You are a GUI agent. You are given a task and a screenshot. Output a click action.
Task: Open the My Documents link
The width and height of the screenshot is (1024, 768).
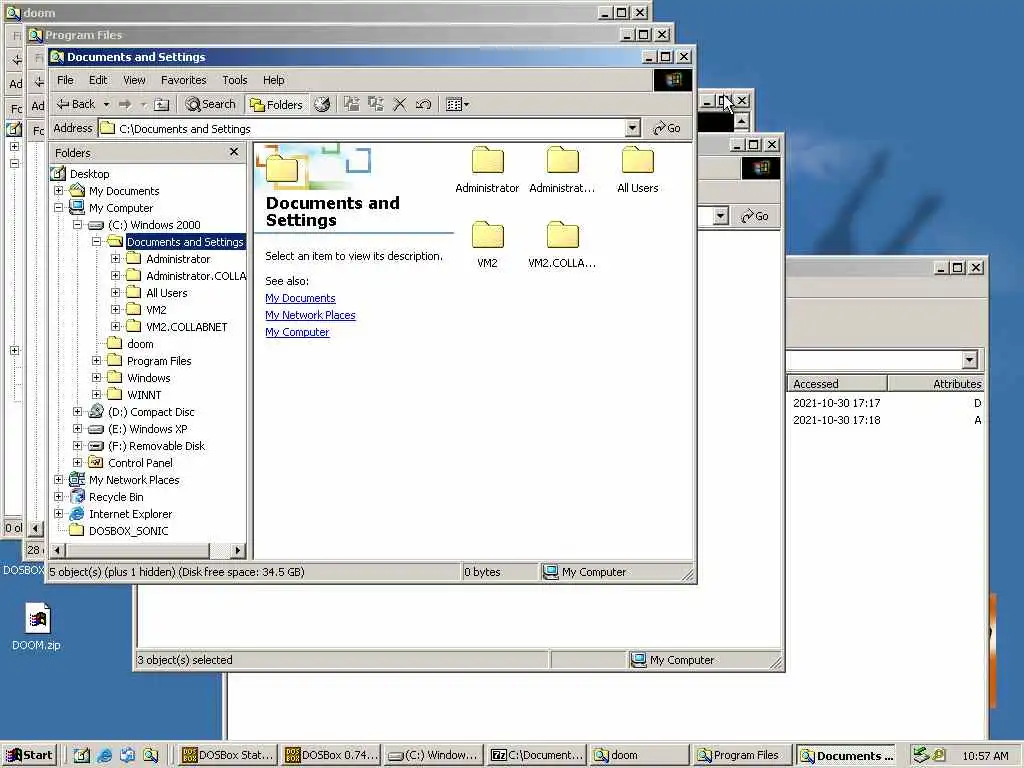point(300,298)
